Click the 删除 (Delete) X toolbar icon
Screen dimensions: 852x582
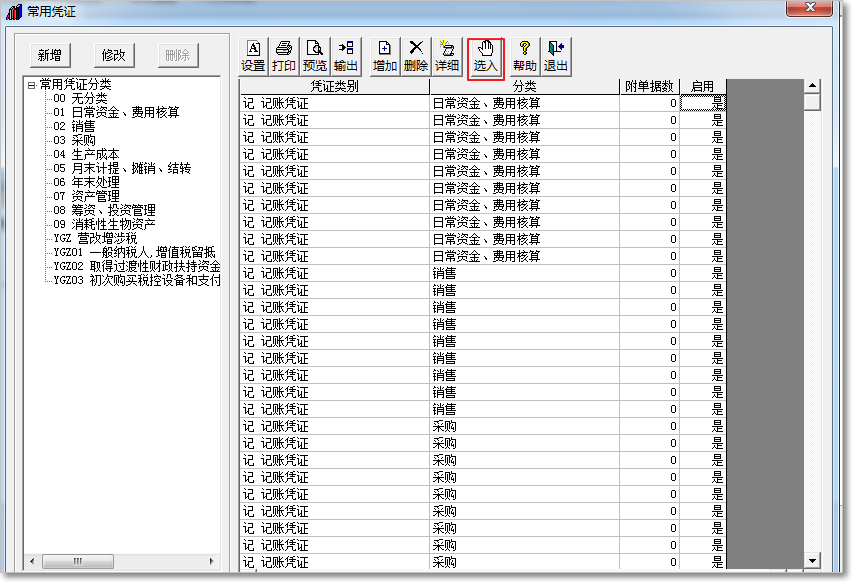416,56
